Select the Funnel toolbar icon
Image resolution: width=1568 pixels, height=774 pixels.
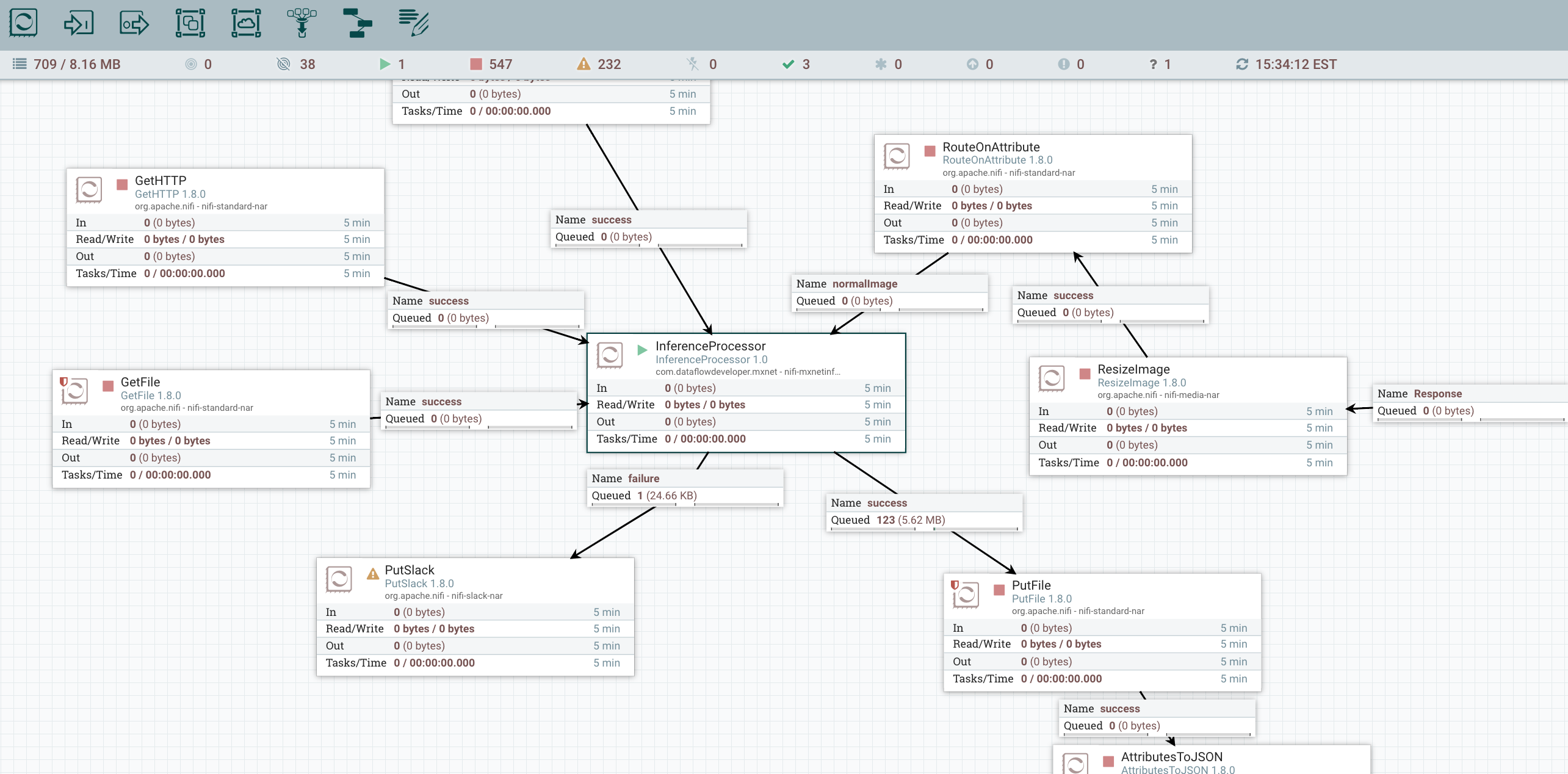point(302,23)
